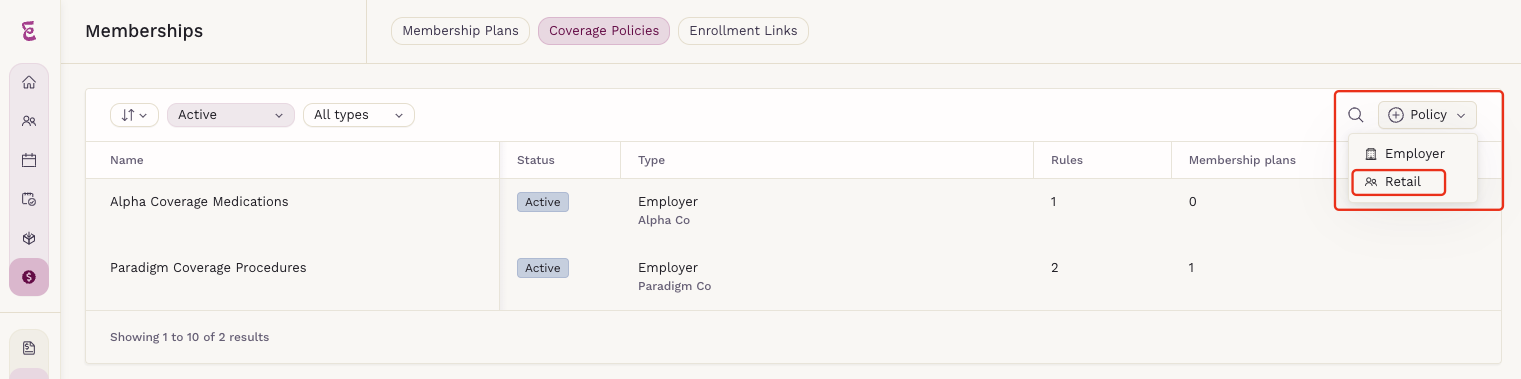Open the add Policy dropdown button
The height and width of the screenshot is (379, 1521).
1427,115
